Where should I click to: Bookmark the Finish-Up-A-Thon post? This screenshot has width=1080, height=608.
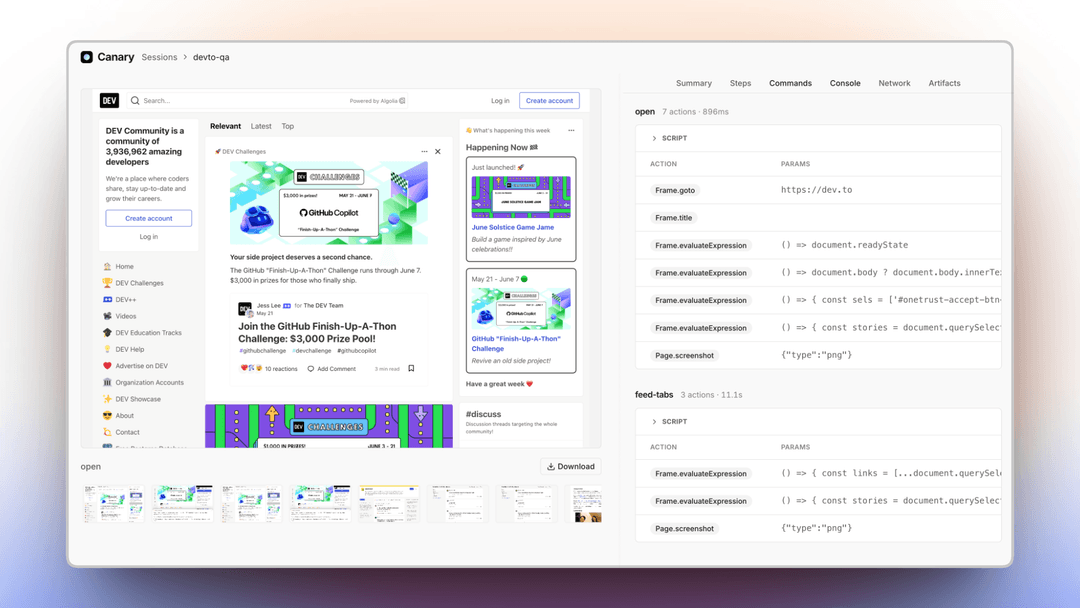(411, 368)
